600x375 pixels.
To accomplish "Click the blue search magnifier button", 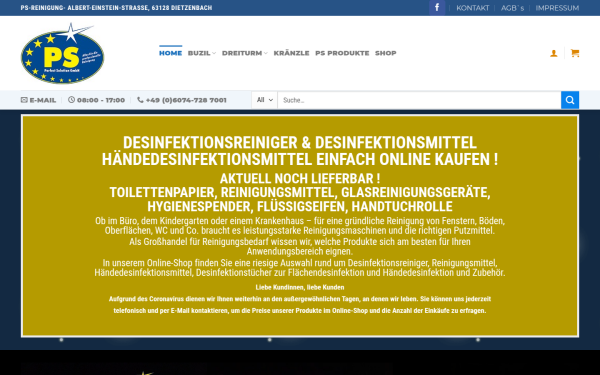I will tap(570, 100).
